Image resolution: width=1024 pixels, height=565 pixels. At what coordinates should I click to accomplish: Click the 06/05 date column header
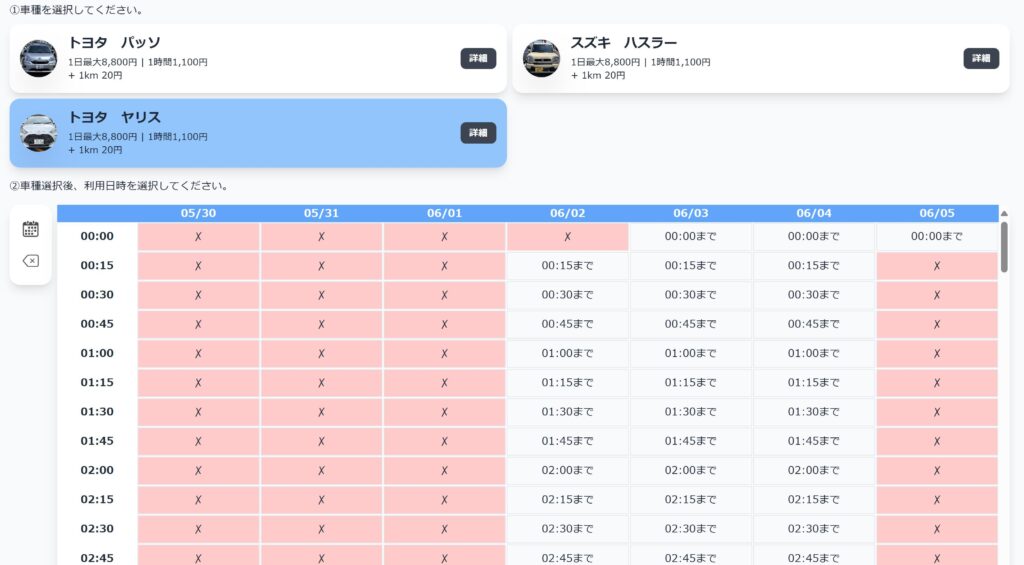[937, 214]
